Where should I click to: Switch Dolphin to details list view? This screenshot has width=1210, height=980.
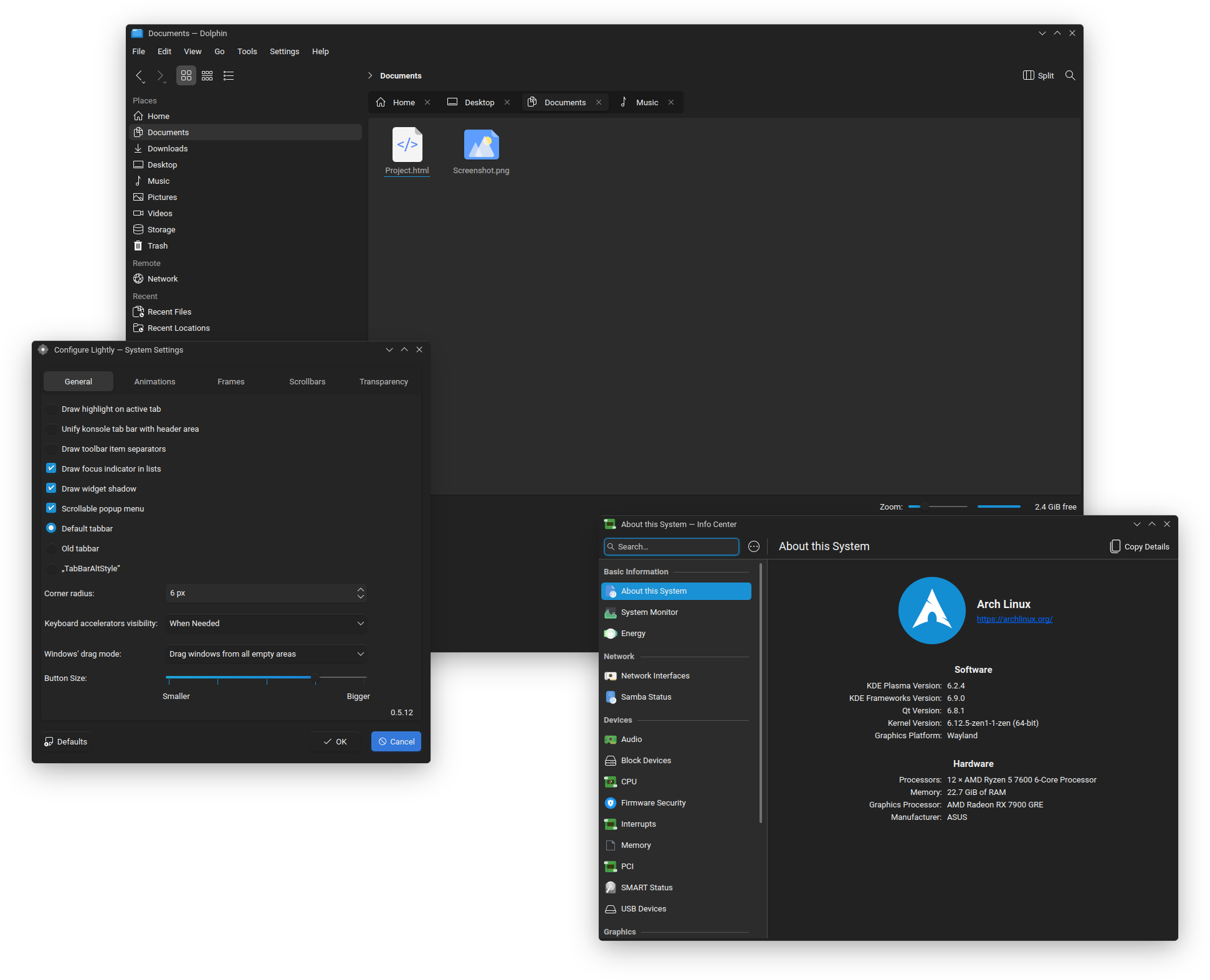click(x=228, y=75)
